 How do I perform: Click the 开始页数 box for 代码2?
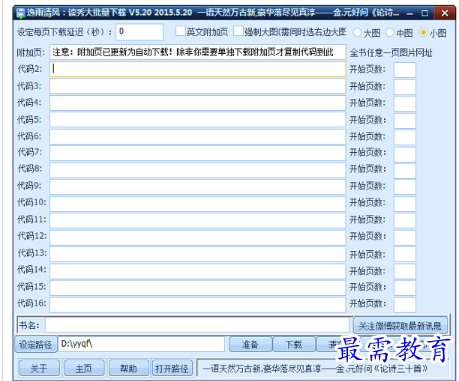coord(405,70)
